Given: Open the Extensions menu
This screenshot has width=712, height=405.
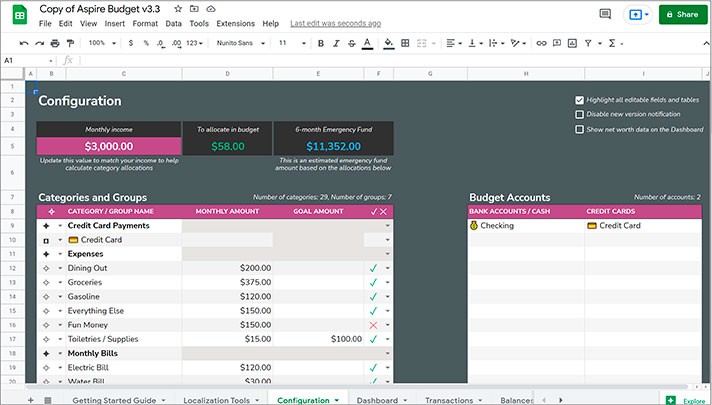Looking at the screenshot, I should coord(235,24).
